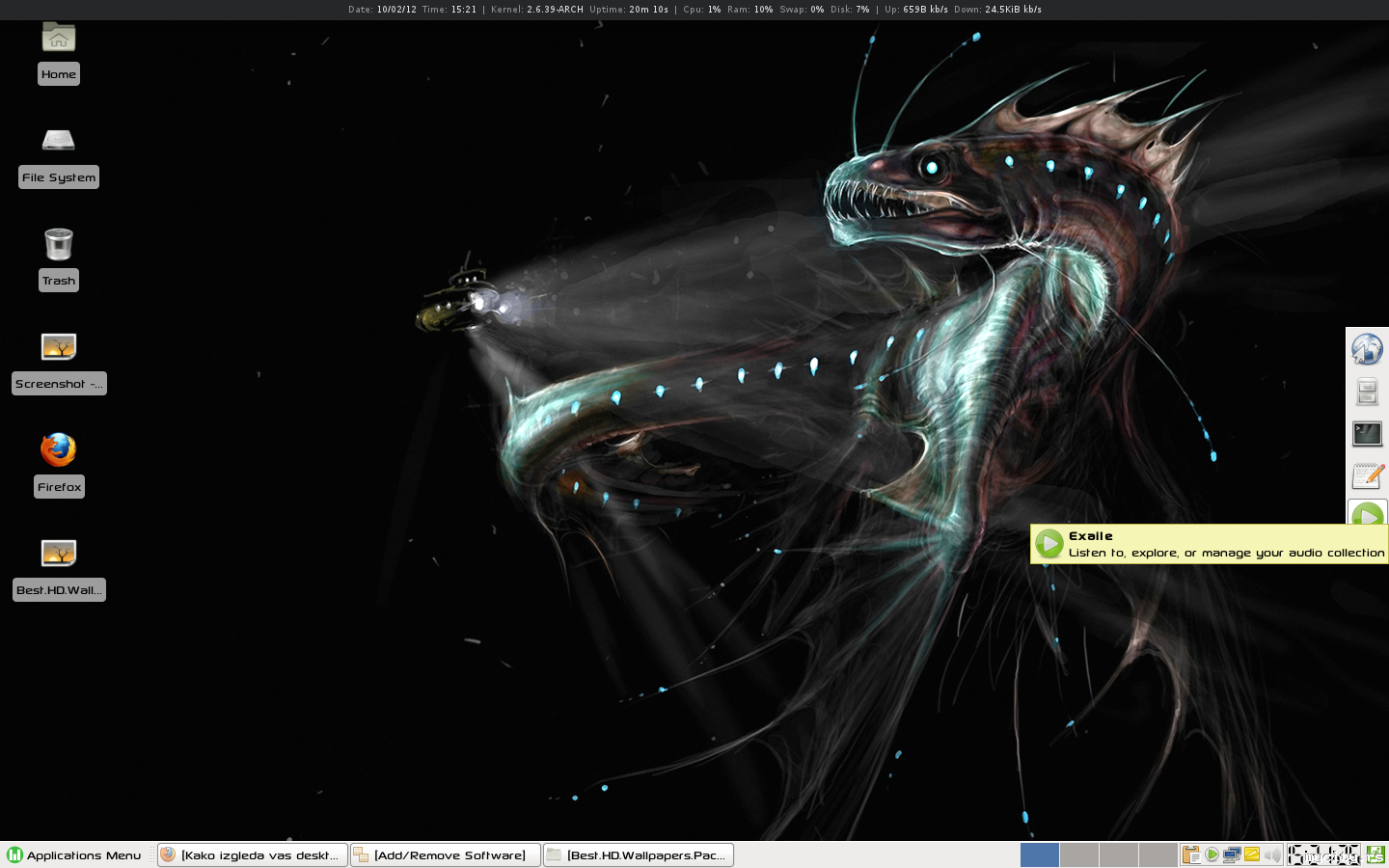Launch the web browser from the side panel

click(1367, 349)
